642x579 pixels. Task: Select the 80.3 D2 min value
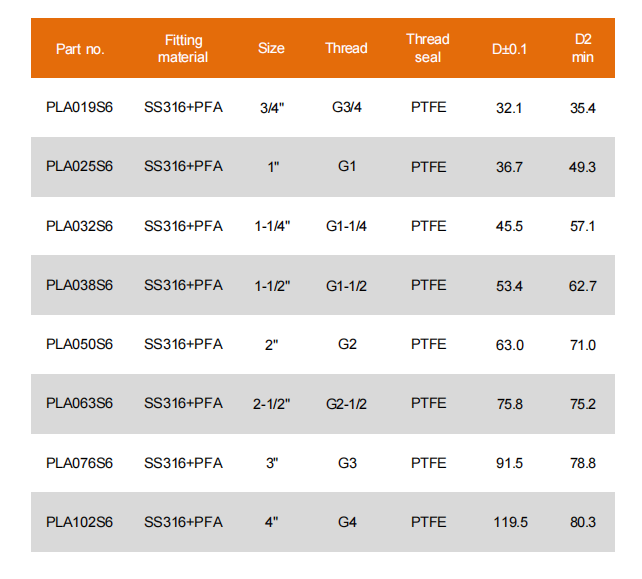pyautogui.click(x=583, y=522)
